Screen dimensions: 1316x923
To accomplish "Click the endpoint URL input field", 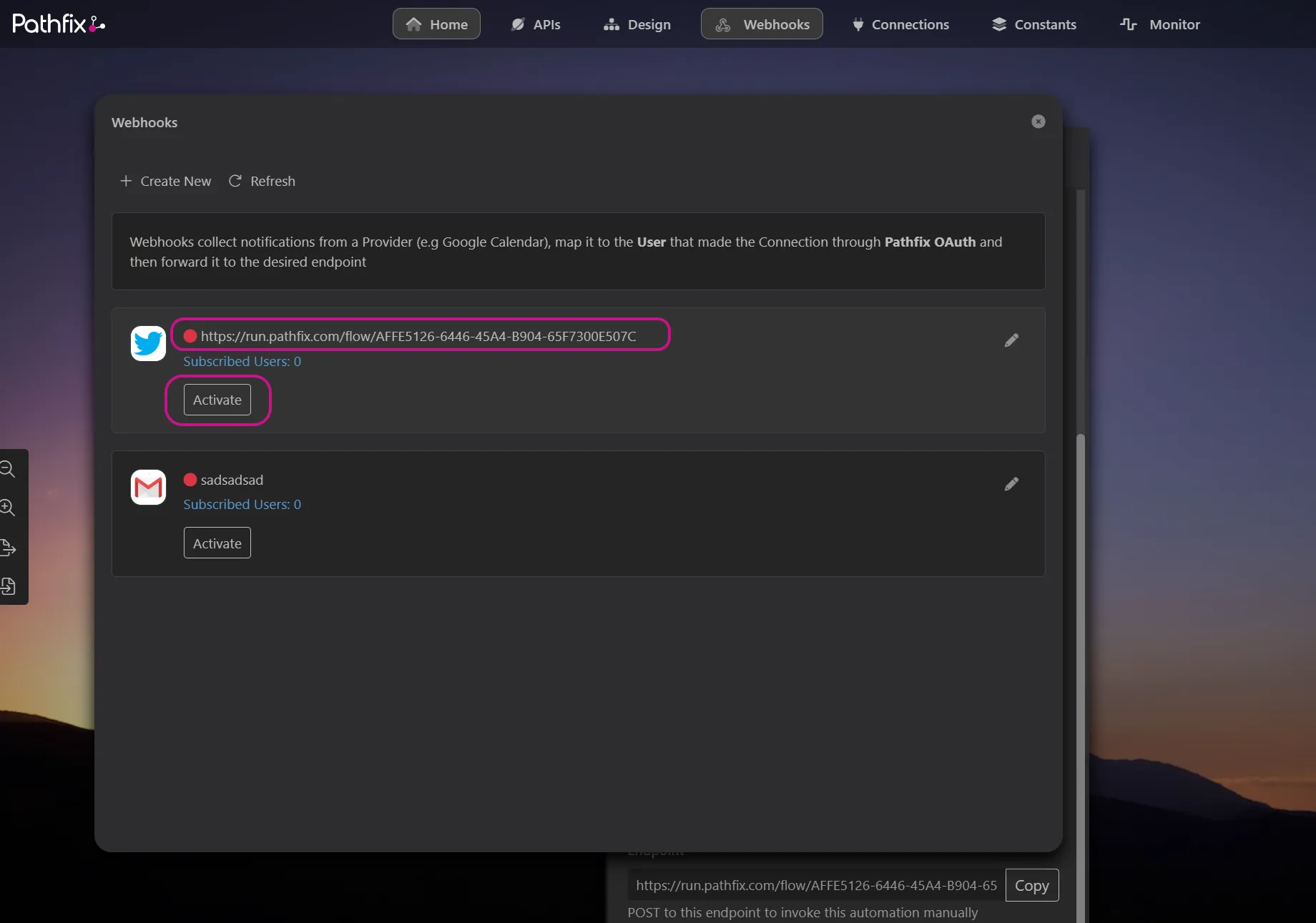I will [x=815, y=885].
